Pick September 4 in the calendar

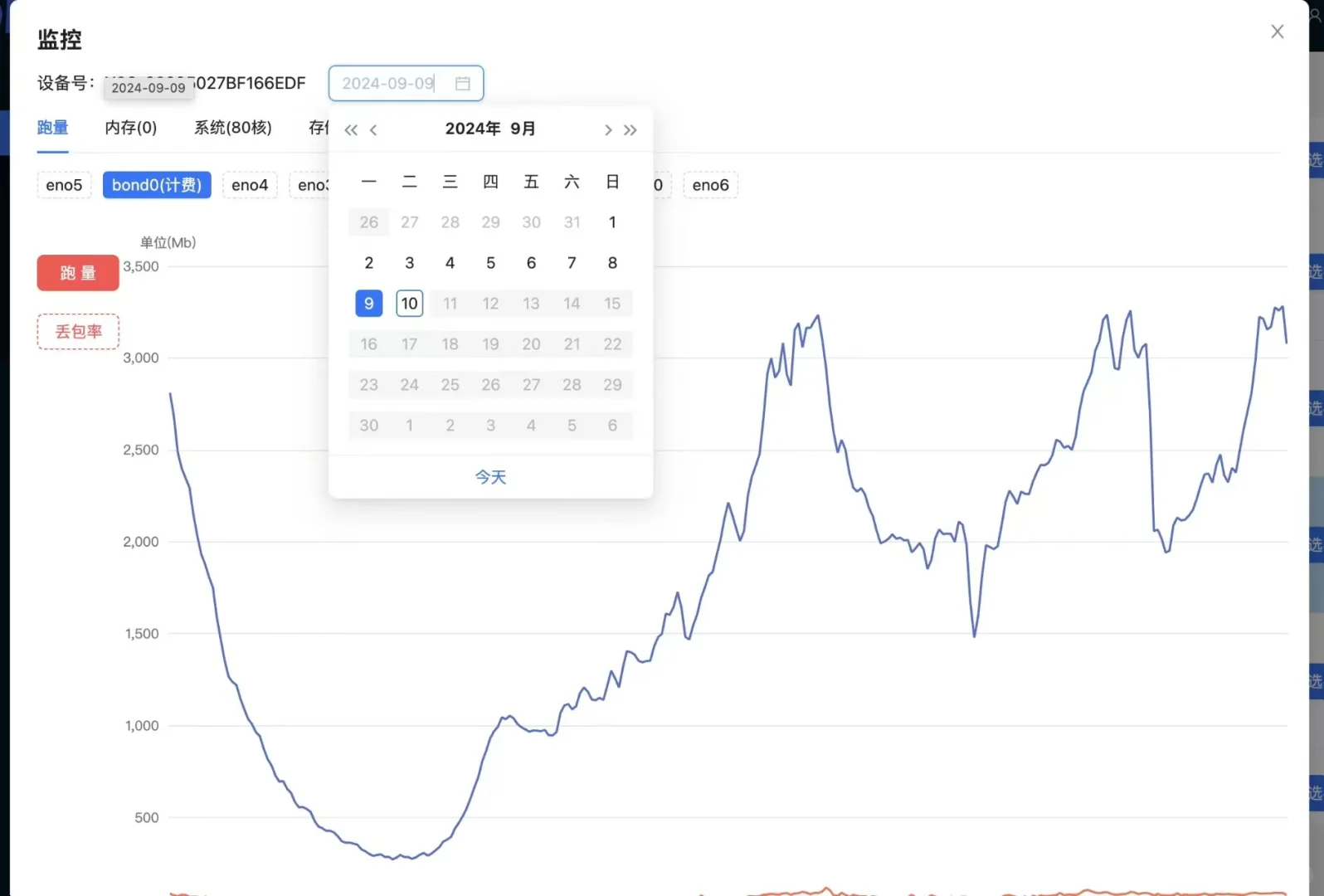point(450,263)
